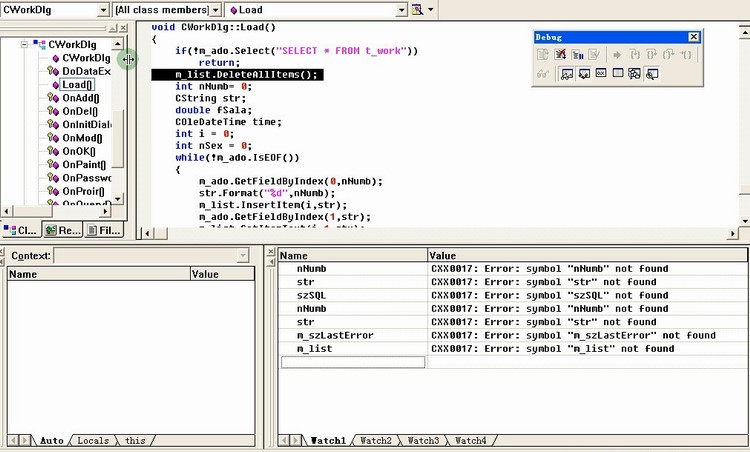Select OnPaint() in the class tree

[x=84, y=165]
